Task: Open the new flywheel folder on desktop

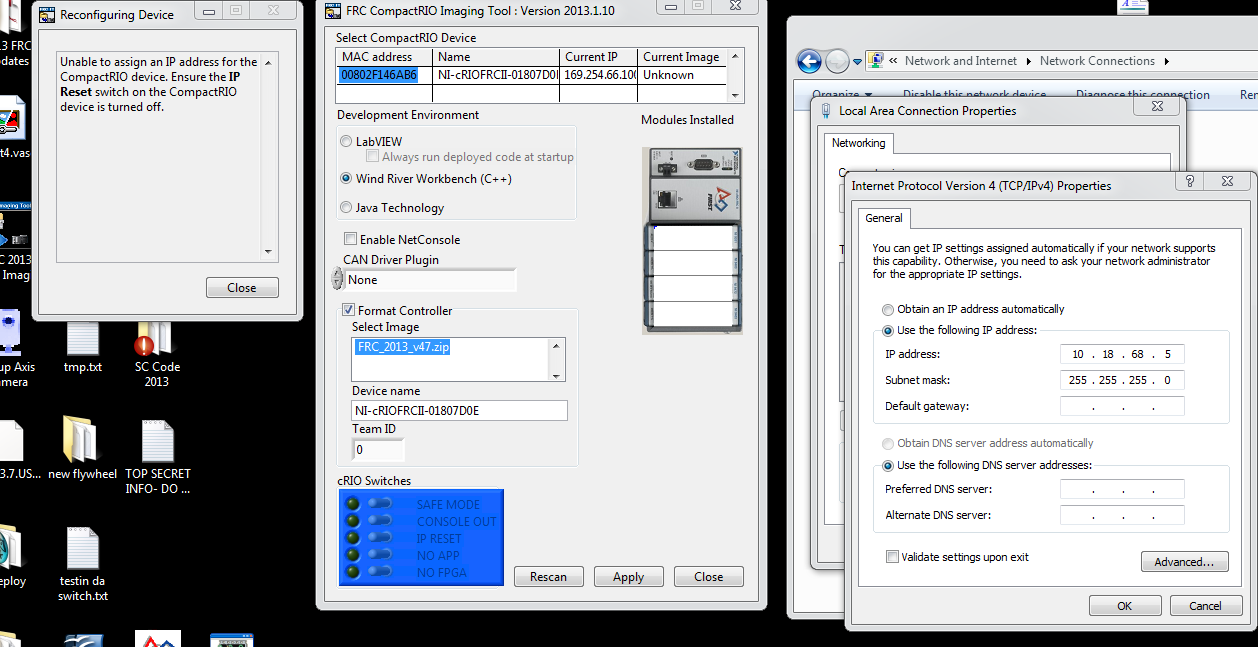Action: (83, 447)
